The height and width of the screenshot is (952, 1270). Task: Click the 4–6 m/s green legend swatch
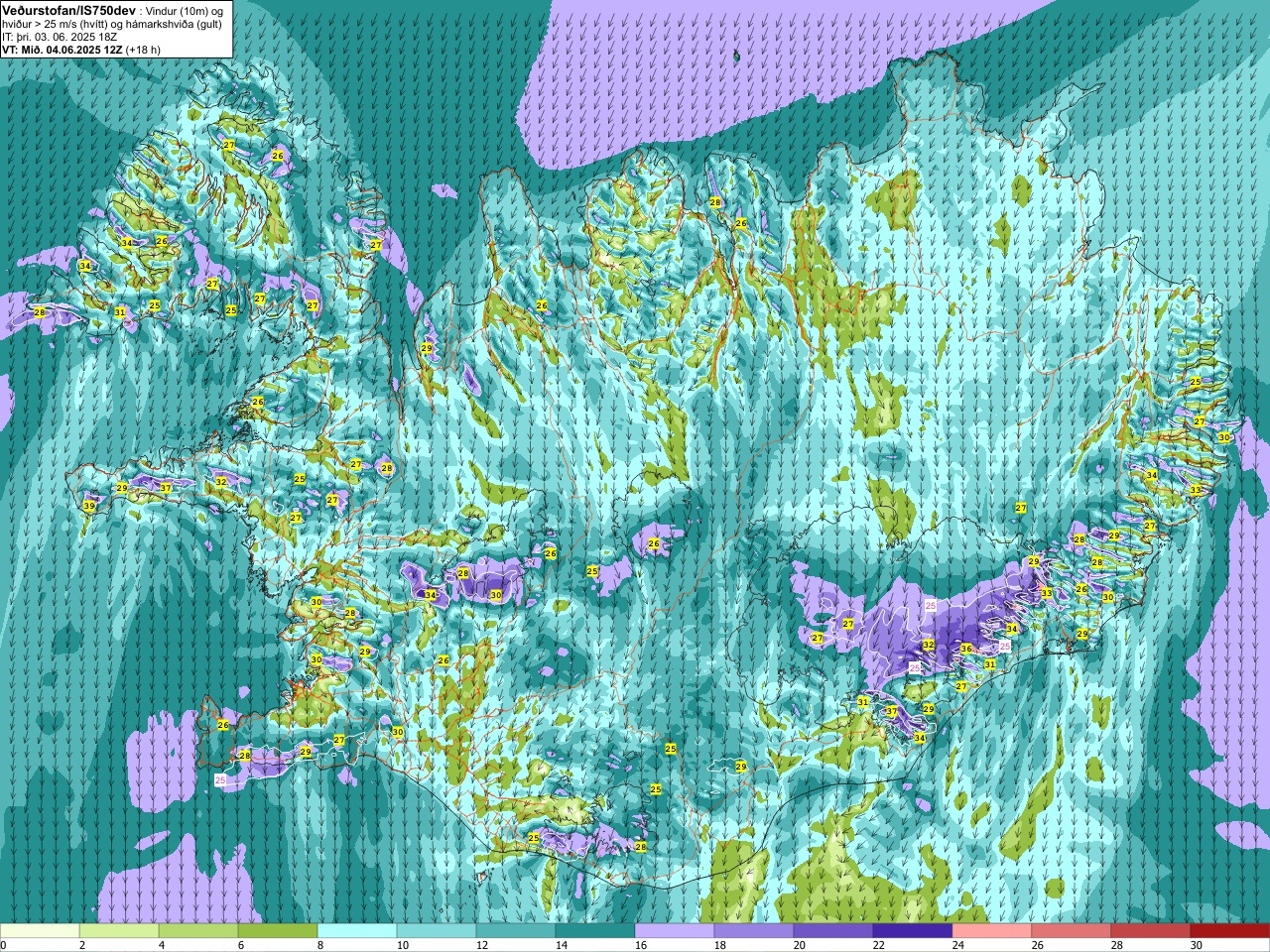[x=198, y=931]
